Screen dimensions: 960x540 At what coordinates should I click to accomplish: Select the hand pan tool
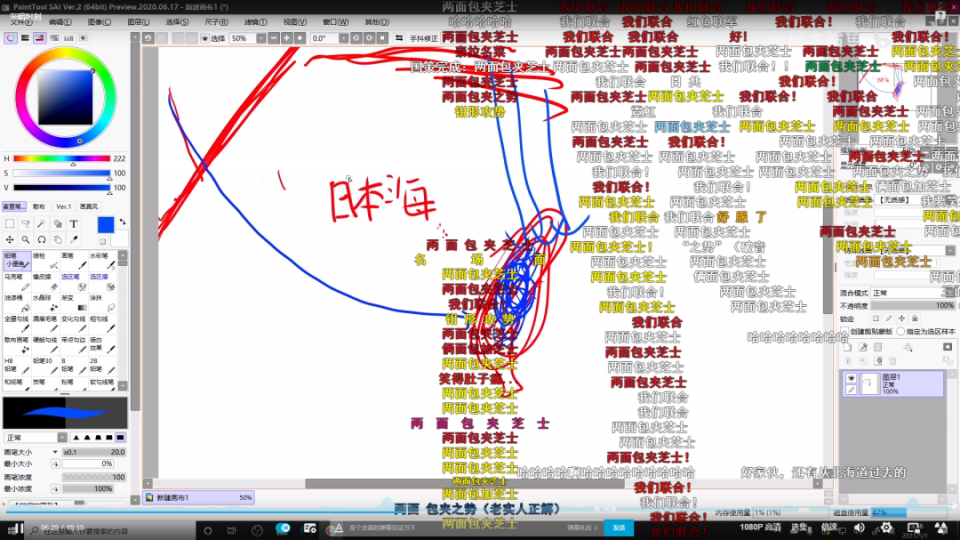click(58, 240)
